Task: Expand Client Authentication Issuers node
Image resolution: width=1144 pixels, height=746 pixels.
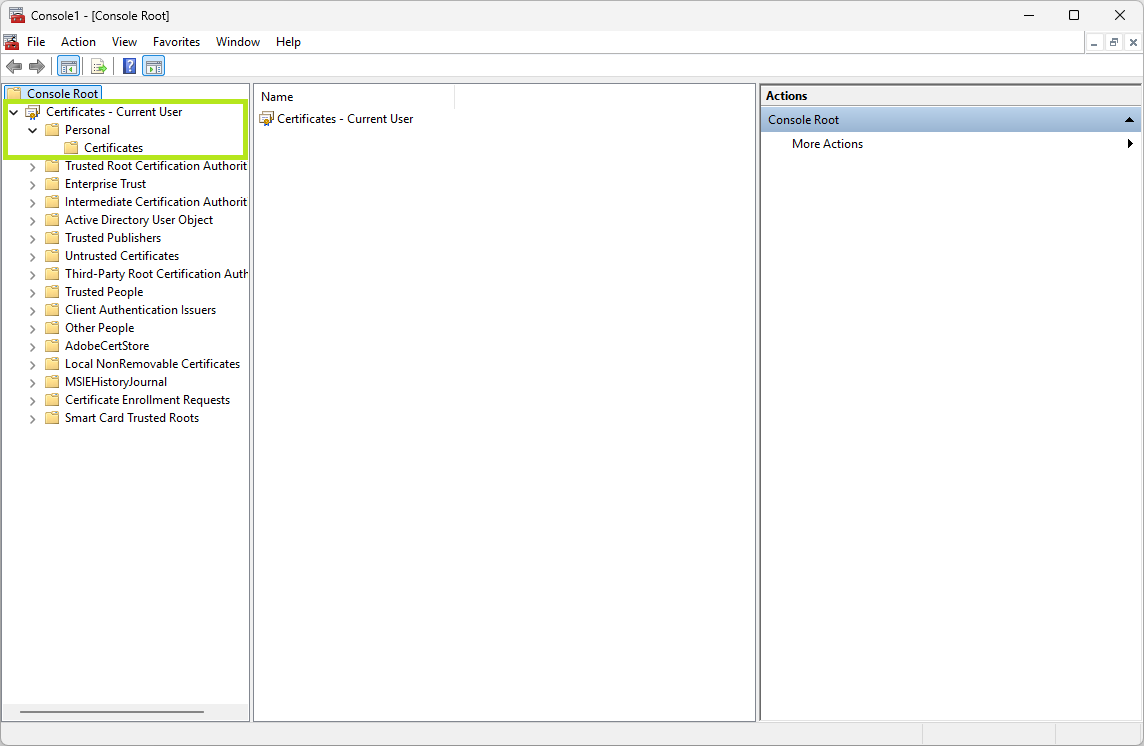Action: coord(33,310)
